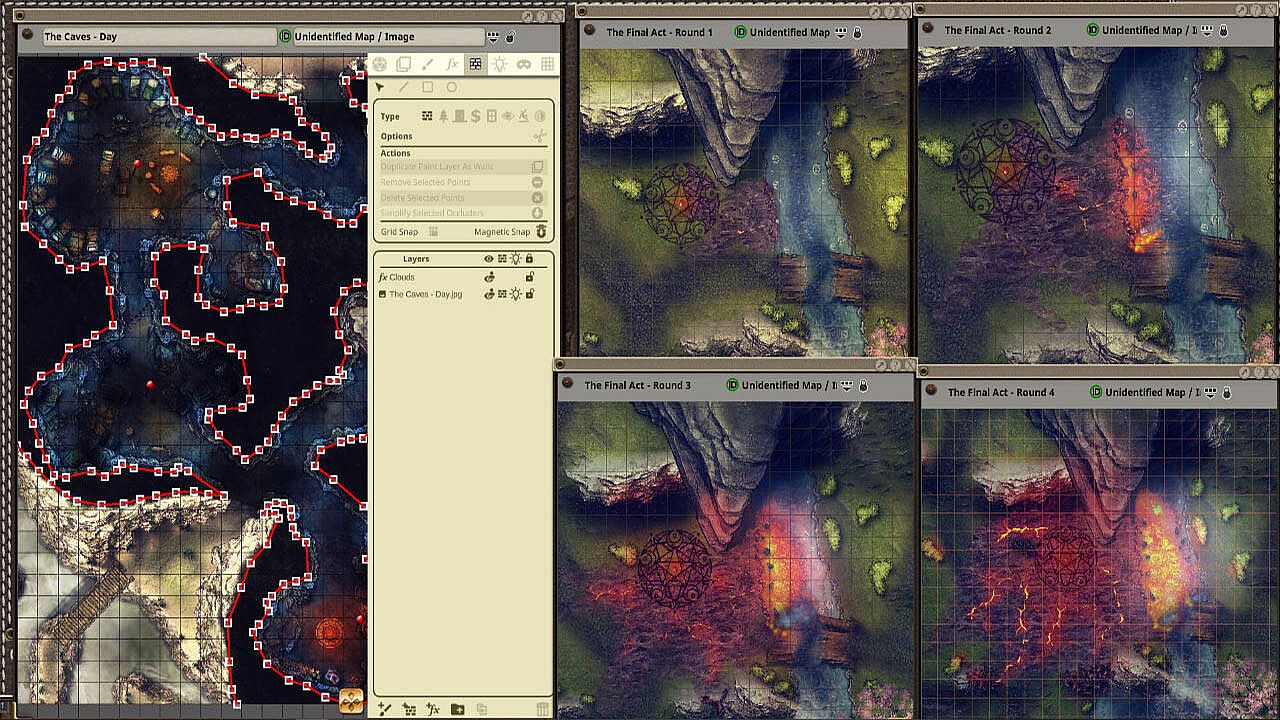Select the wall occluder type icon
This screenshot has height=720, width=1280.
coord(427,116)
